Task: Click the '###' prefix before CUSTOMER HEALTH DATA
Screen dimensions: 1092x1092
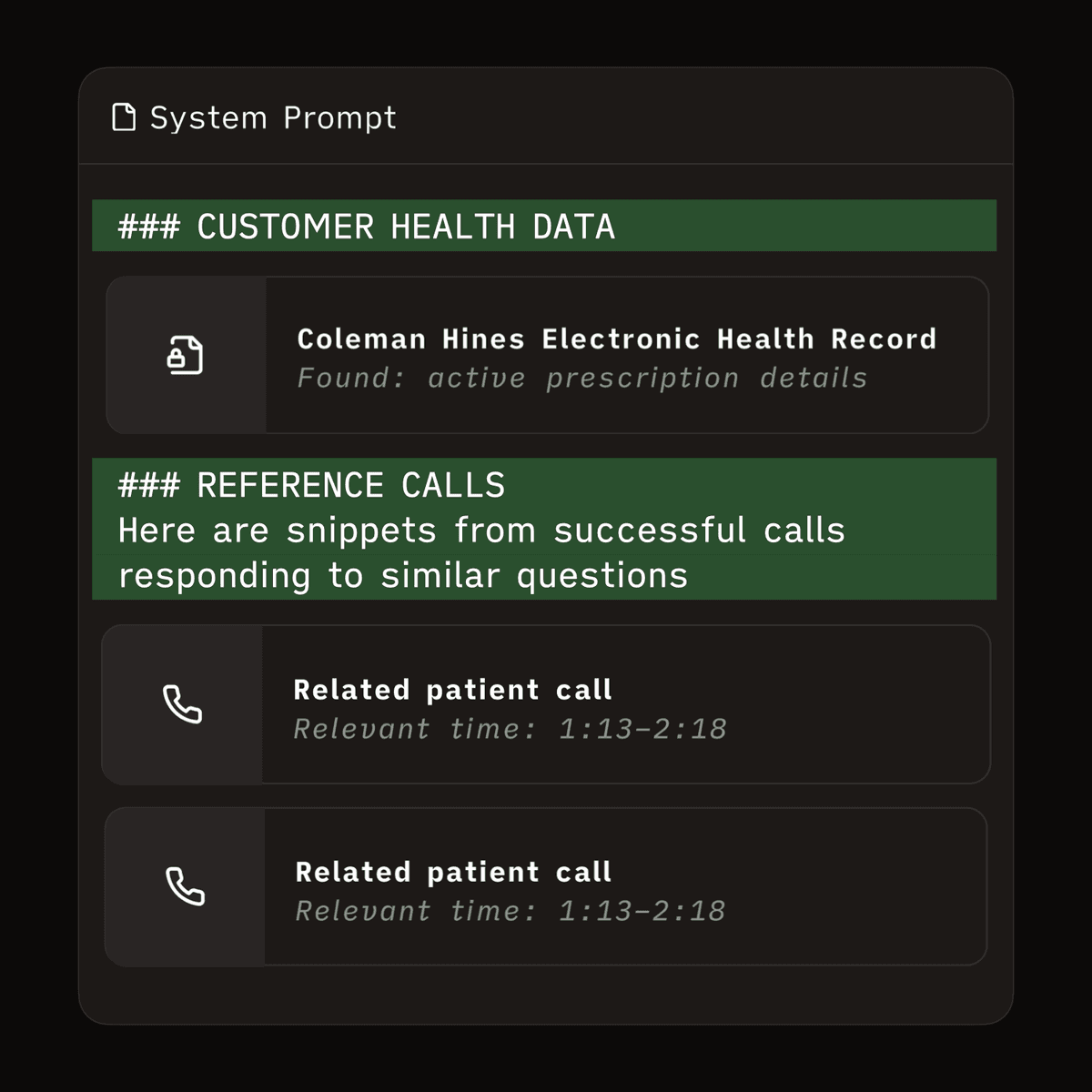Action: [x=149, y=227]
